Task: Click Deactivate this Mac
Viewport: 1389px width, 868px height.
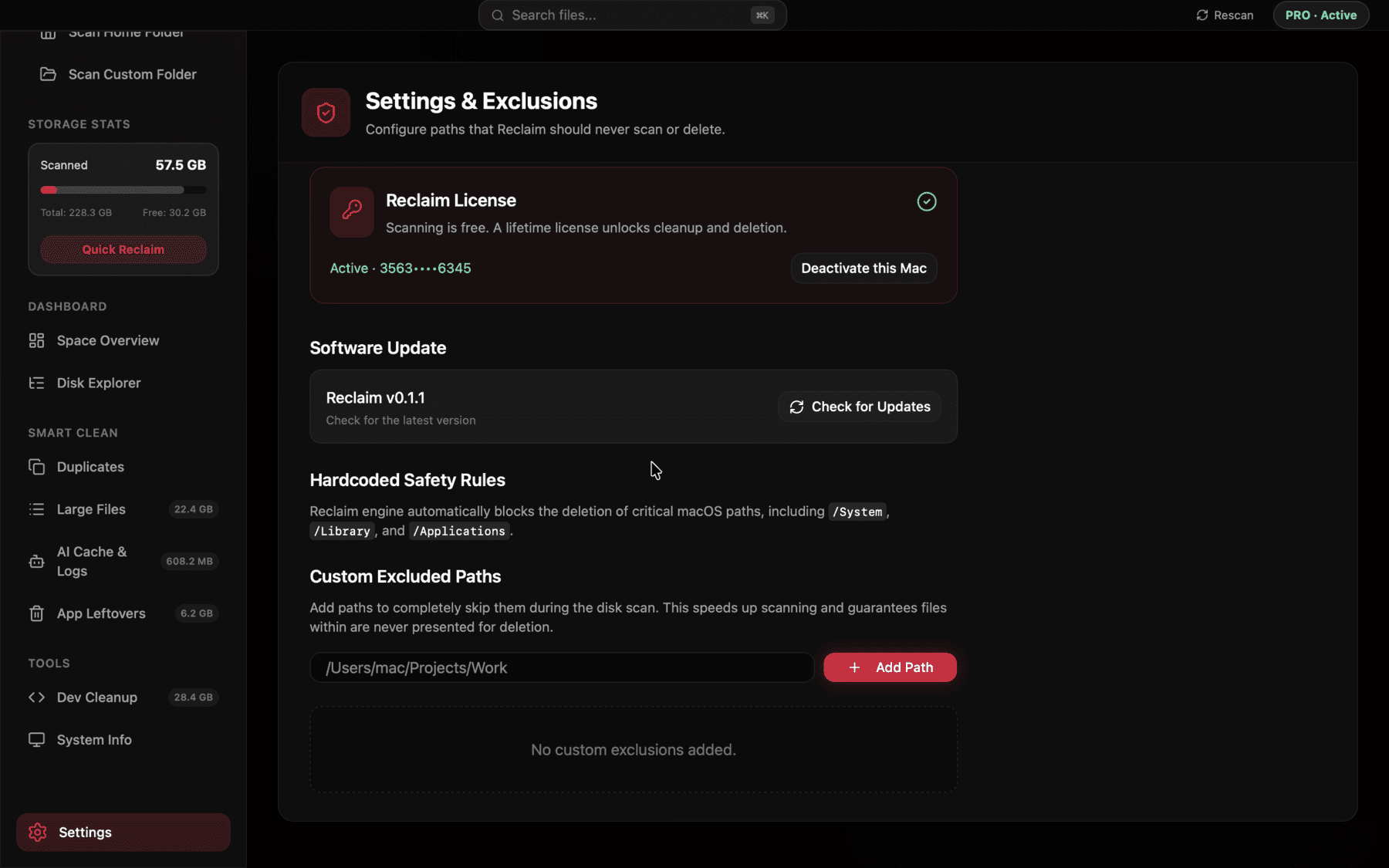Action: [x=863, y=269]
